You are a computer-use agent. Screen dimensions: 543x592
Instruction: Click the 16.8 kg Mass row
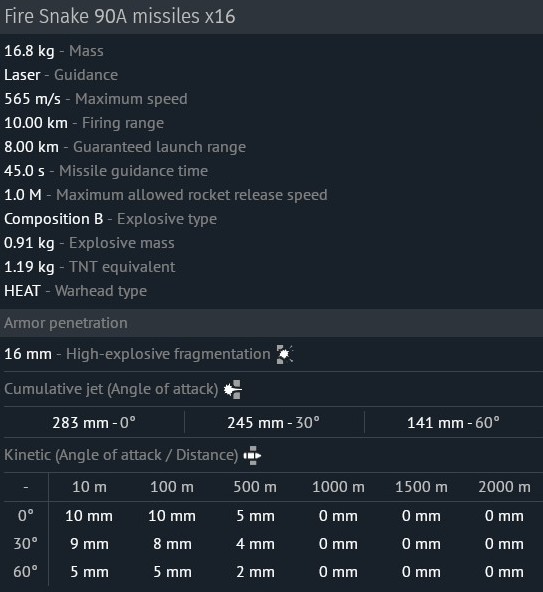(x=54, y=51)
